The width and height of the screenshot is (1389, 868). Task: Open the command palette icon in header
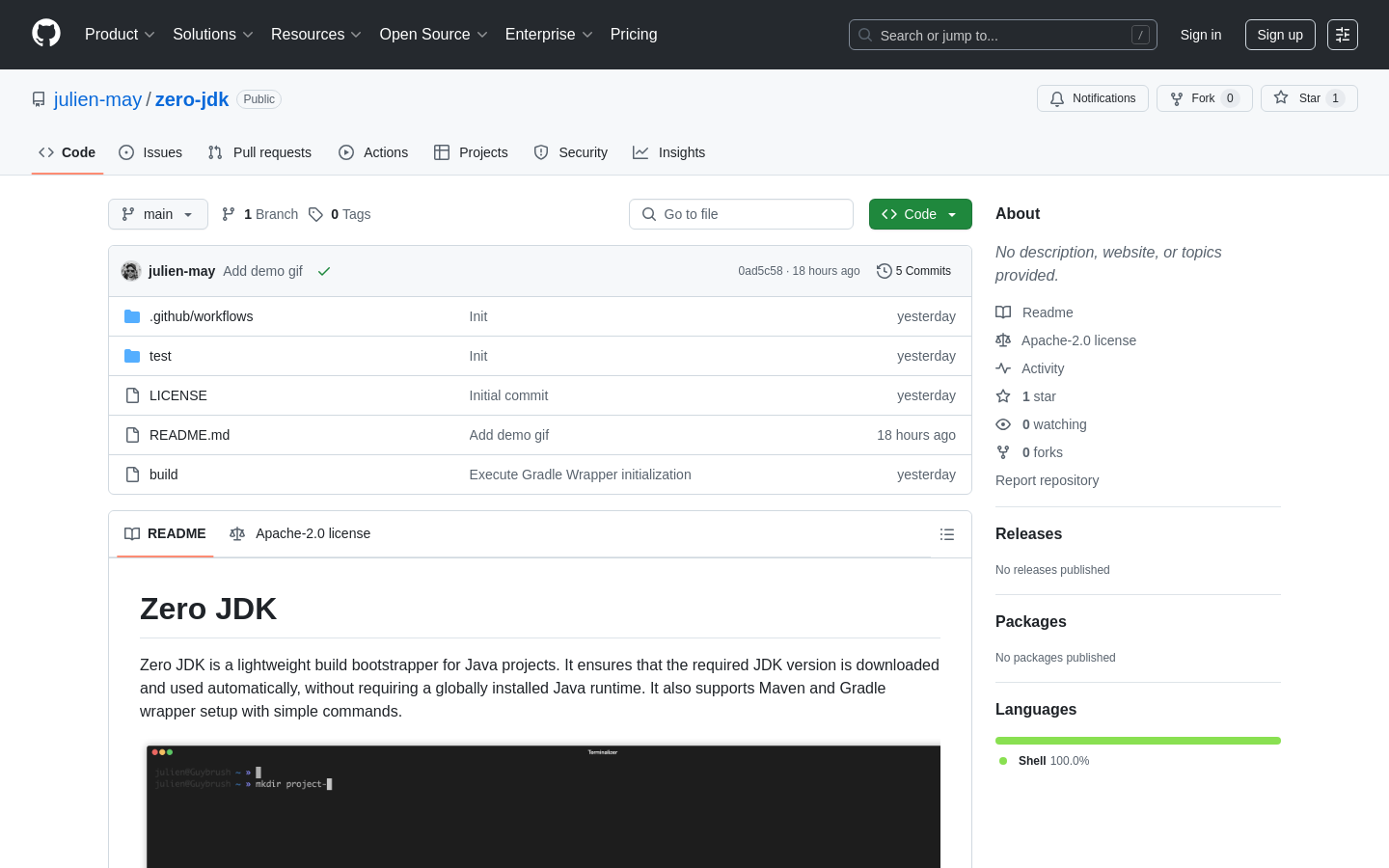coord(1343,35)
